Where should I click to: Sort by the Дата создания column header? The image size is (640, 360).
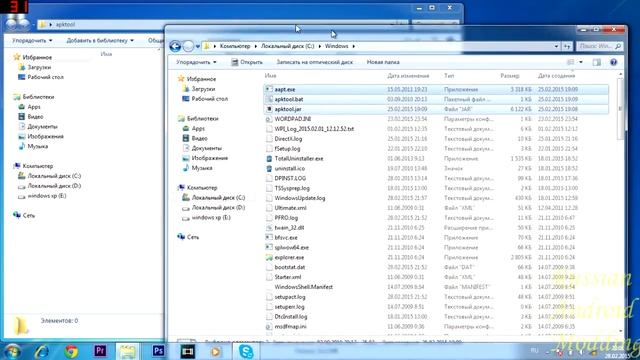point(556,76)
